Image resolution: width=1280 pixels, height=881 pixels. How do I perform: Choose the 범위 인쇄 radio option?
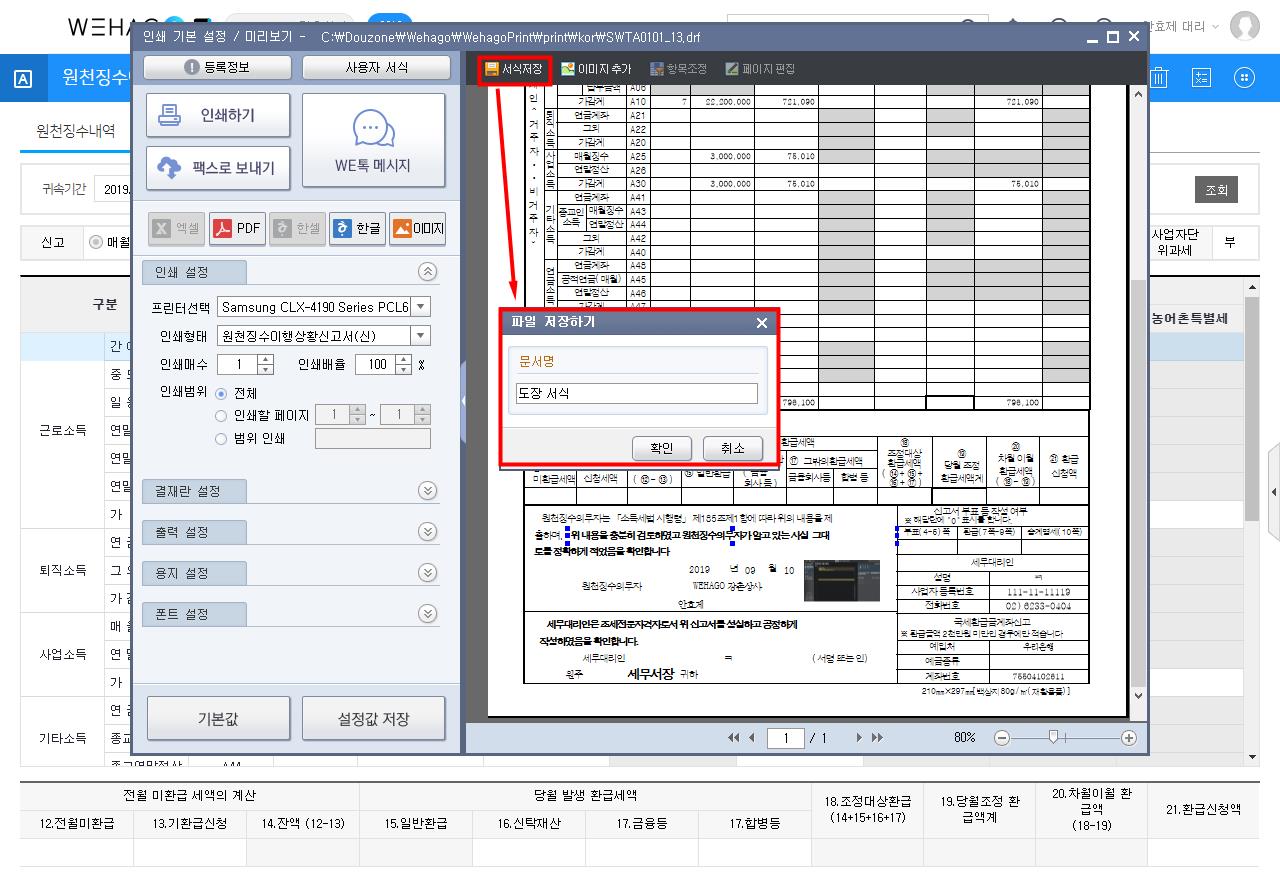pyautogui.click(x=221, y=438)
